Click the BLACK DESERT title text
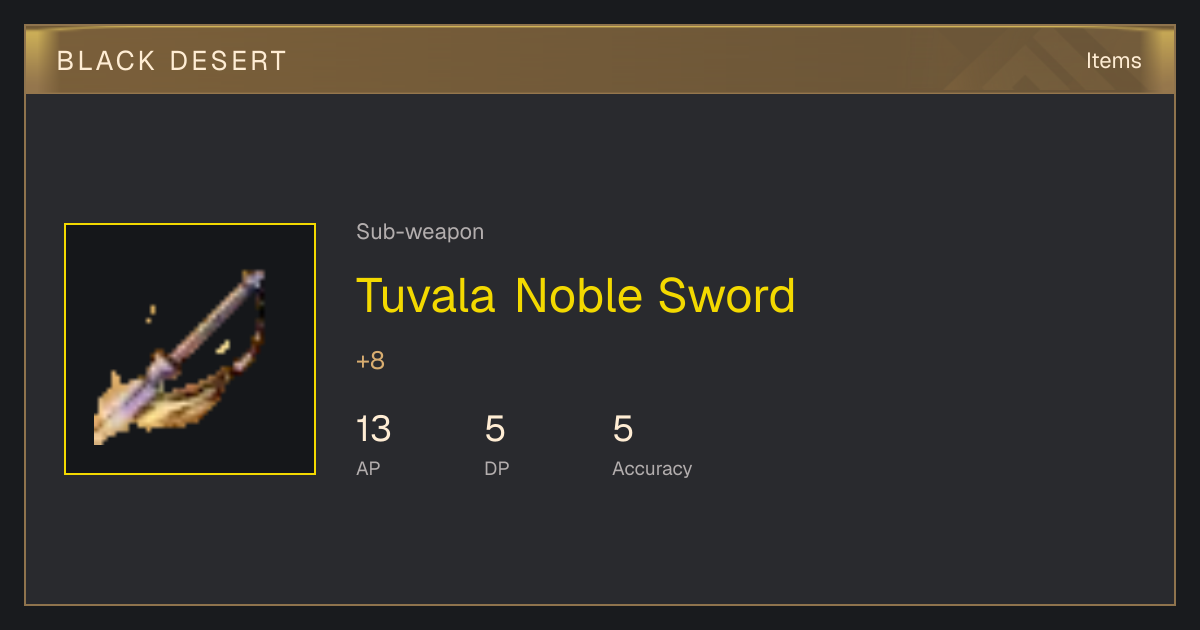Image resolution: width=1200 pixels, height=630 pixels. (172, 61)
